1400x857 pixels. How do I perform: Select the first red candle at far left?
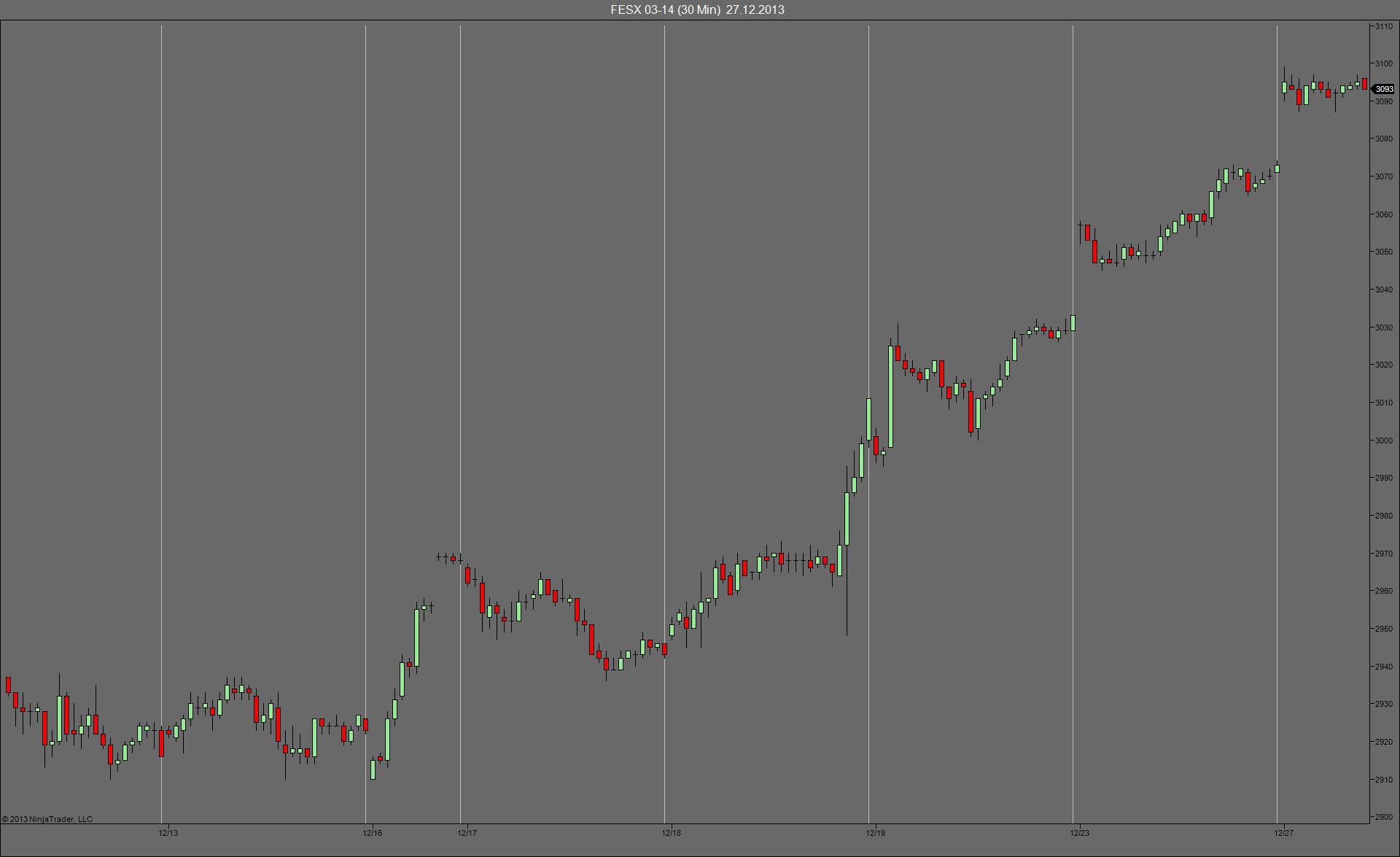click(9, 684)
